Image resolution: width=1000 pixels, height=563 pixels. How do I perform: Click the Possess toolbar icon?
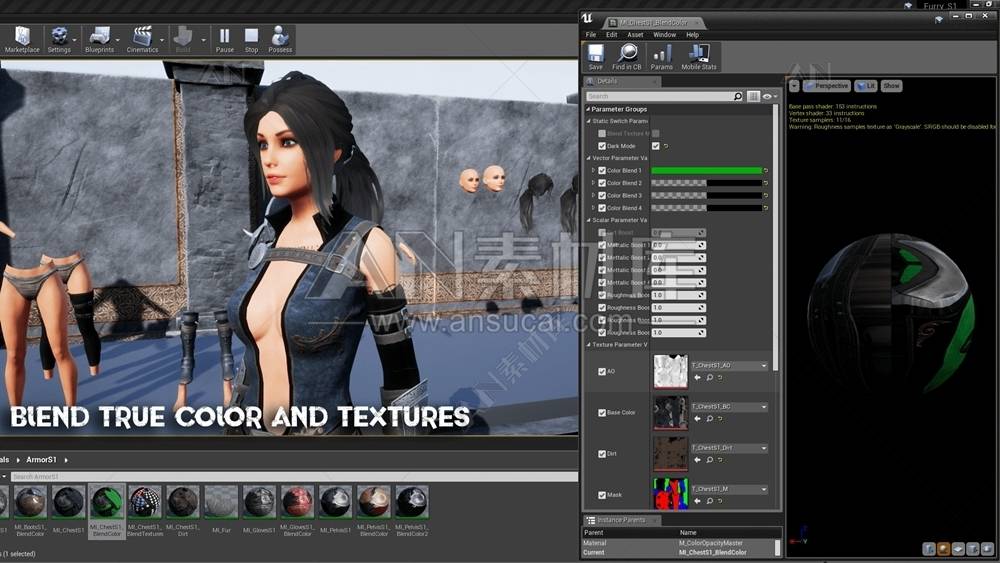coord(280,39)
